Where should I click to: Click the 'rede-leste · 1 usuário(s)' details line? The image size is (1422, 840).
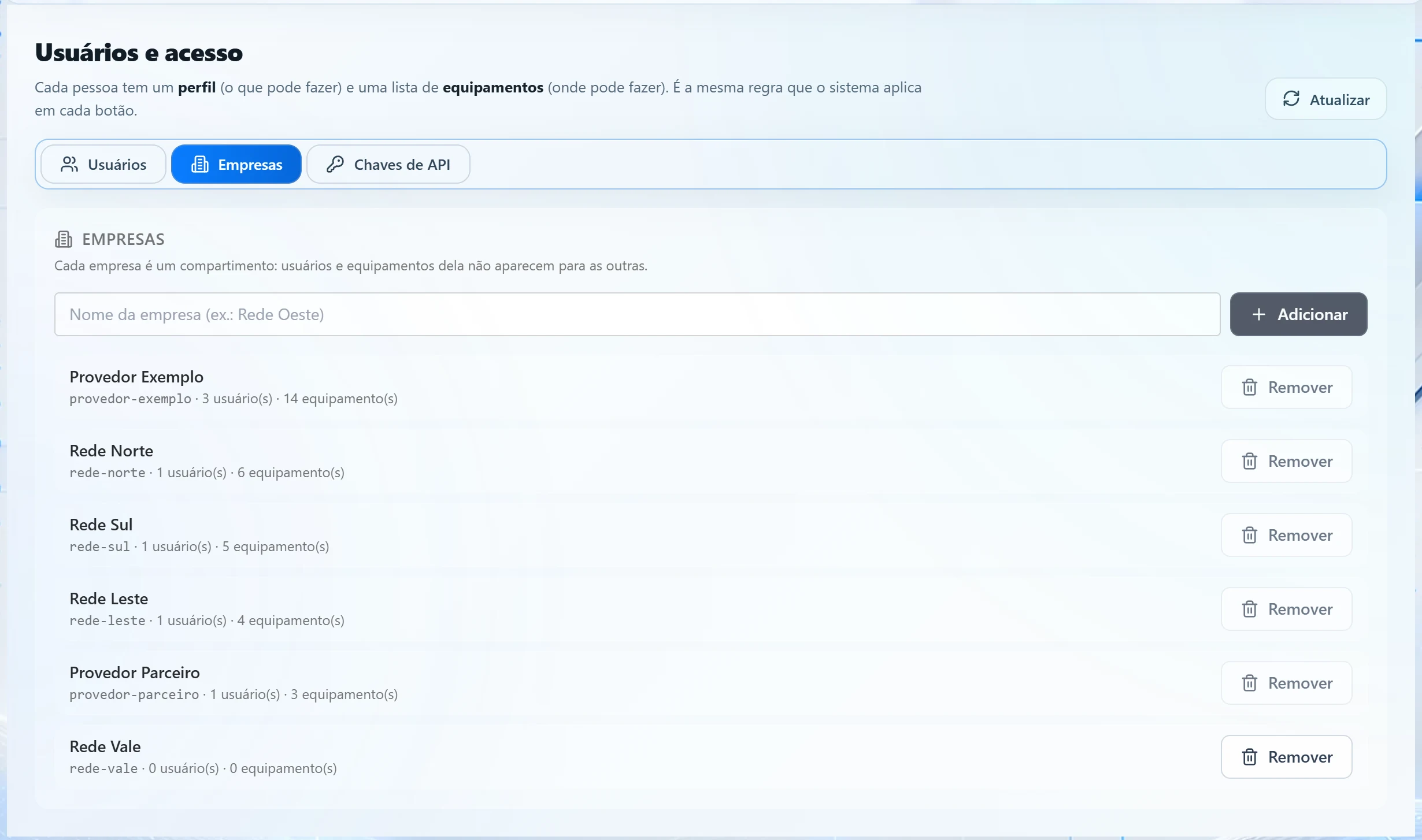tap(206, 620)
